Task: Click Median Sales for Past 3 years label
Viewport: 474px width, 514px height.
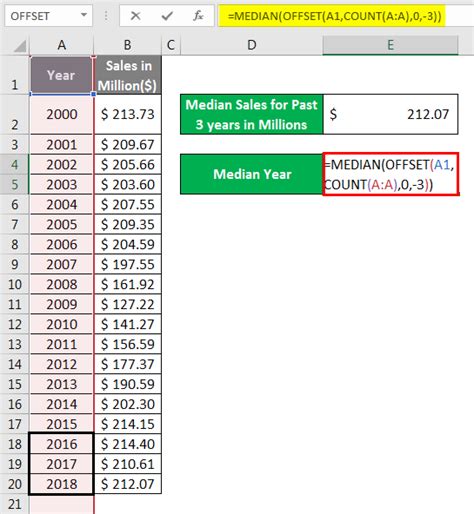Action: (x=252, y=115)
